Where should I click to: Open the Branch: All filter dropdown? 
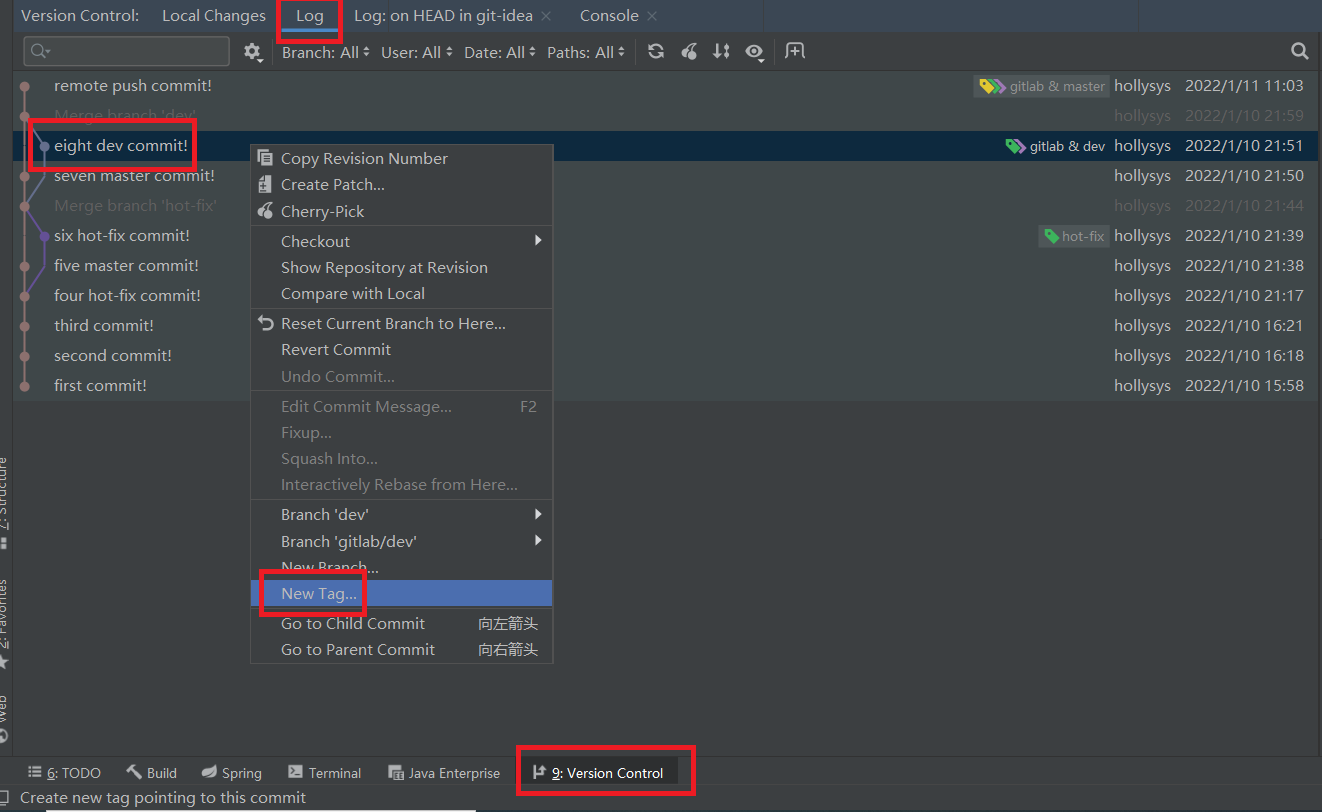(326, 52)
